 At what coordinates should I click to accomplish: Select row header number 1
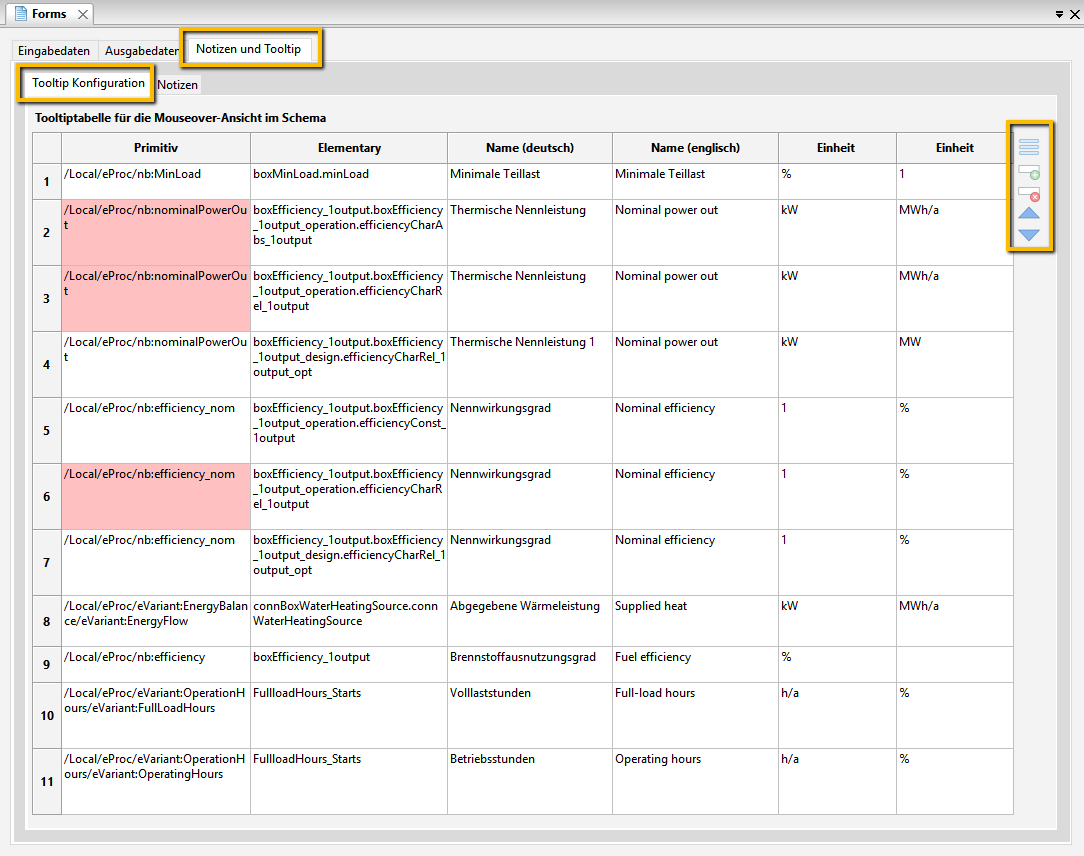pyautogui.click(x=47, y=182)
